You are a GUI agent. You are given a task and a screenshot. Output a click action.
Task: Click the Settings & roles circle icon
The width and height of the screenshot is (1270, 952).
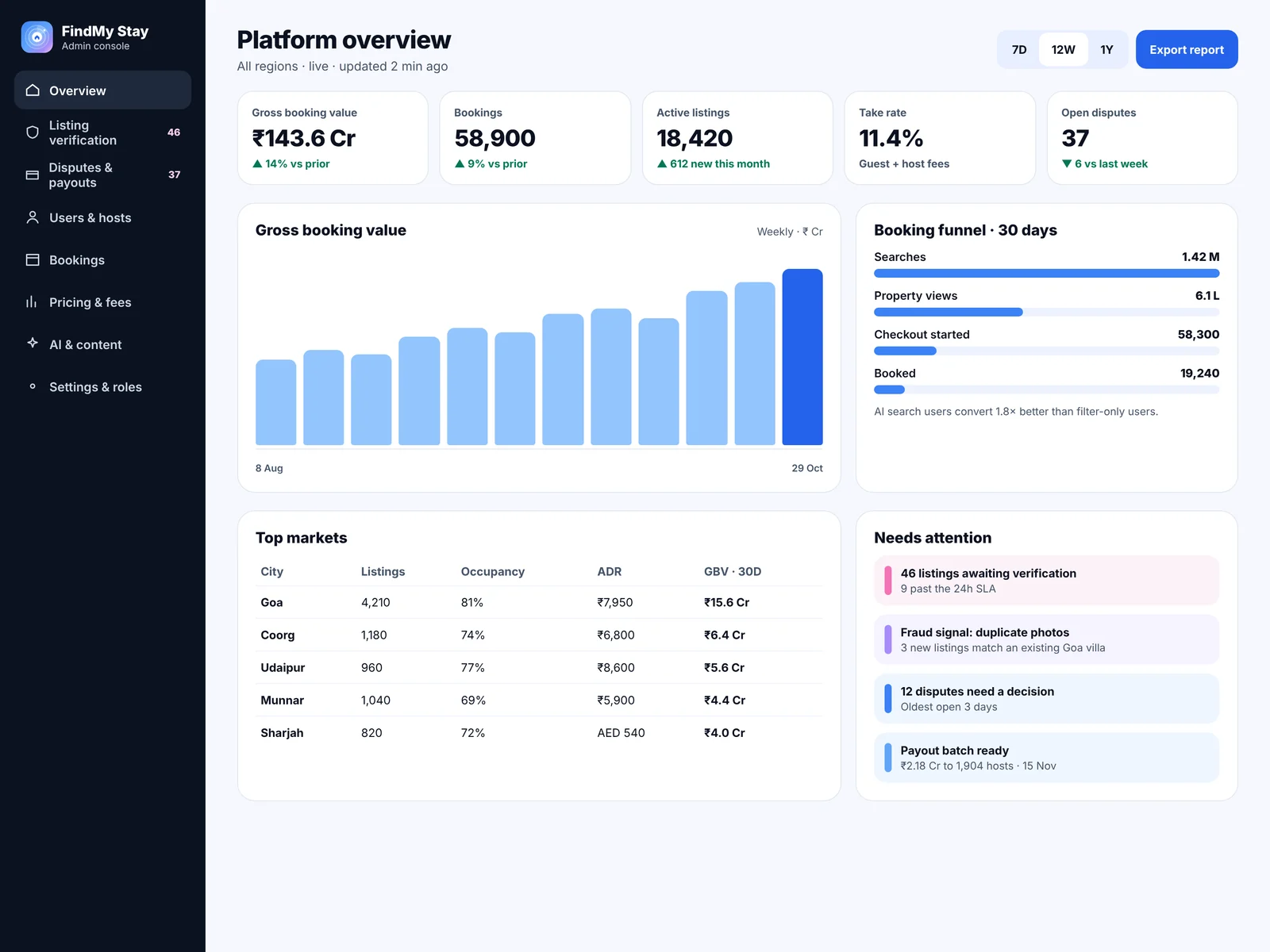[33, 386]
